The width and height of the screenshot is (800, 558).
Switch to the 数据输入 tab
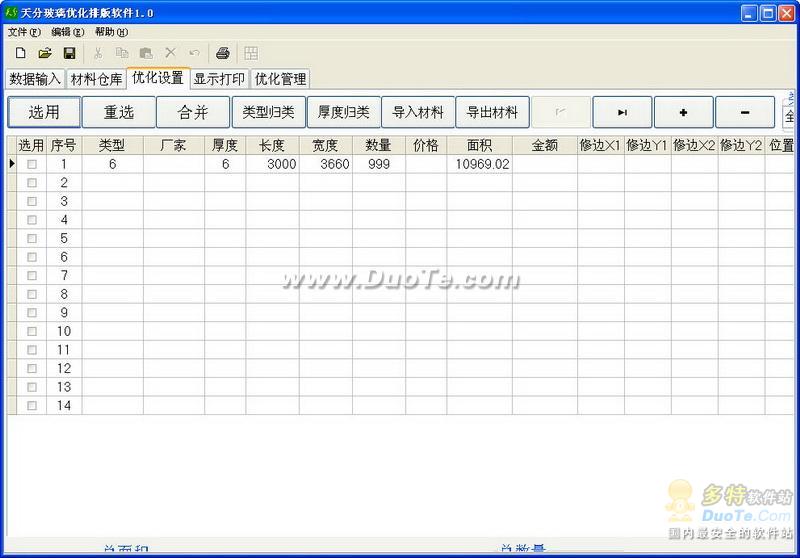pos(35,79)
